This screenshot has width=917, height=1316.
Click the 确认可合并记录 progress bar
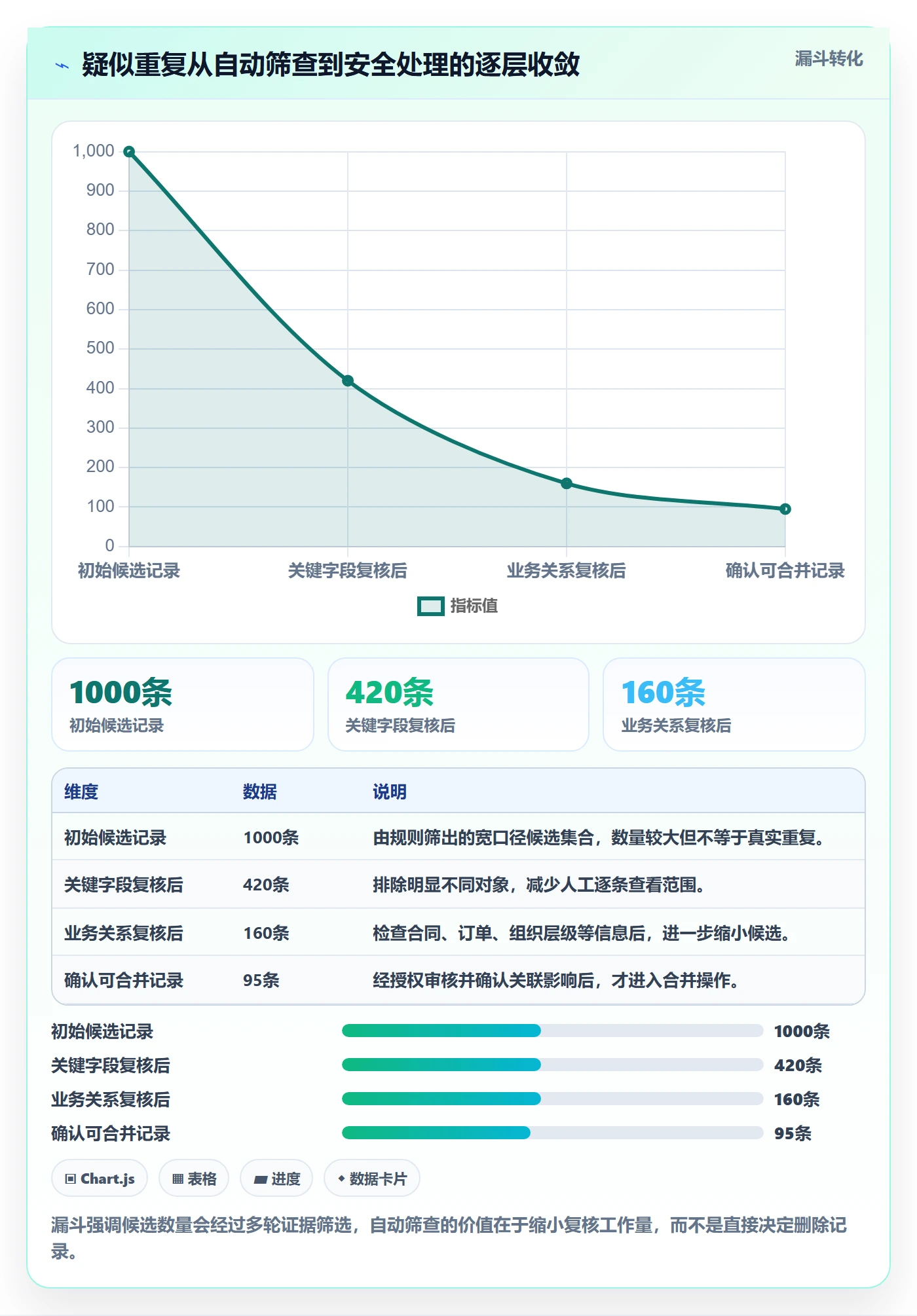click(552, 1133)
